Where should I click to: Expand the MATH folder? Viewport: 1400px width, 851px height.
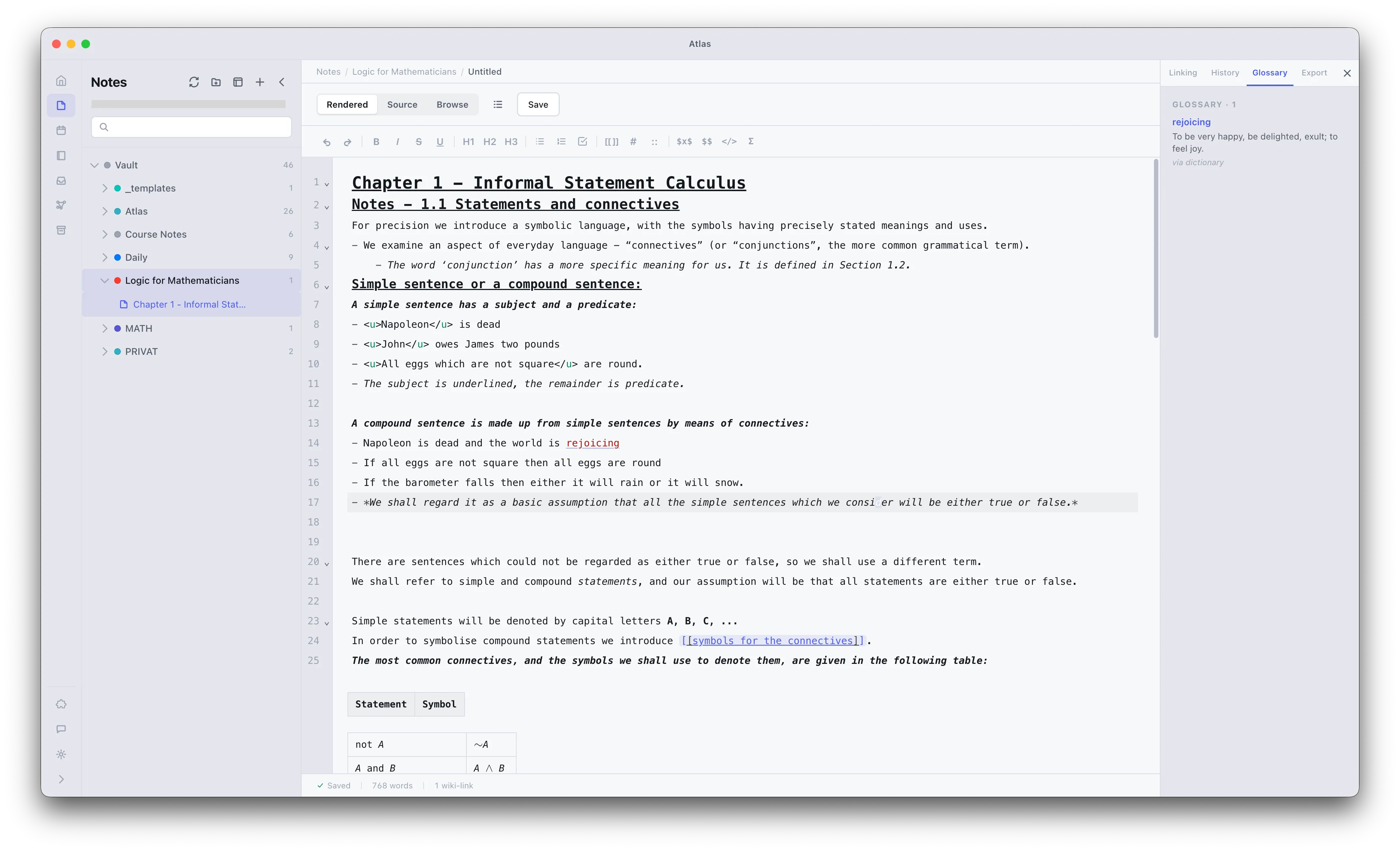[x=105, y=328]
